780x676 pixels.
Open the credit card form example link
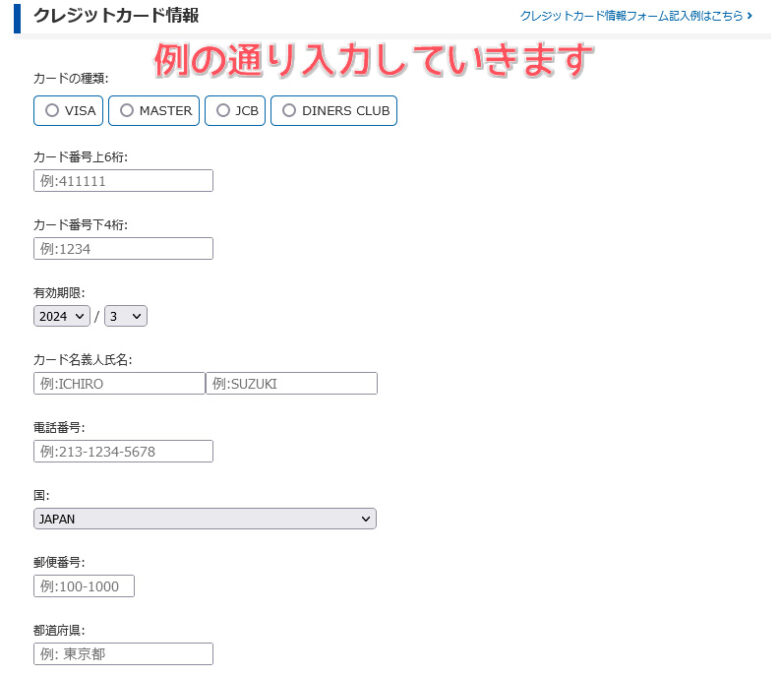point(631,16)
